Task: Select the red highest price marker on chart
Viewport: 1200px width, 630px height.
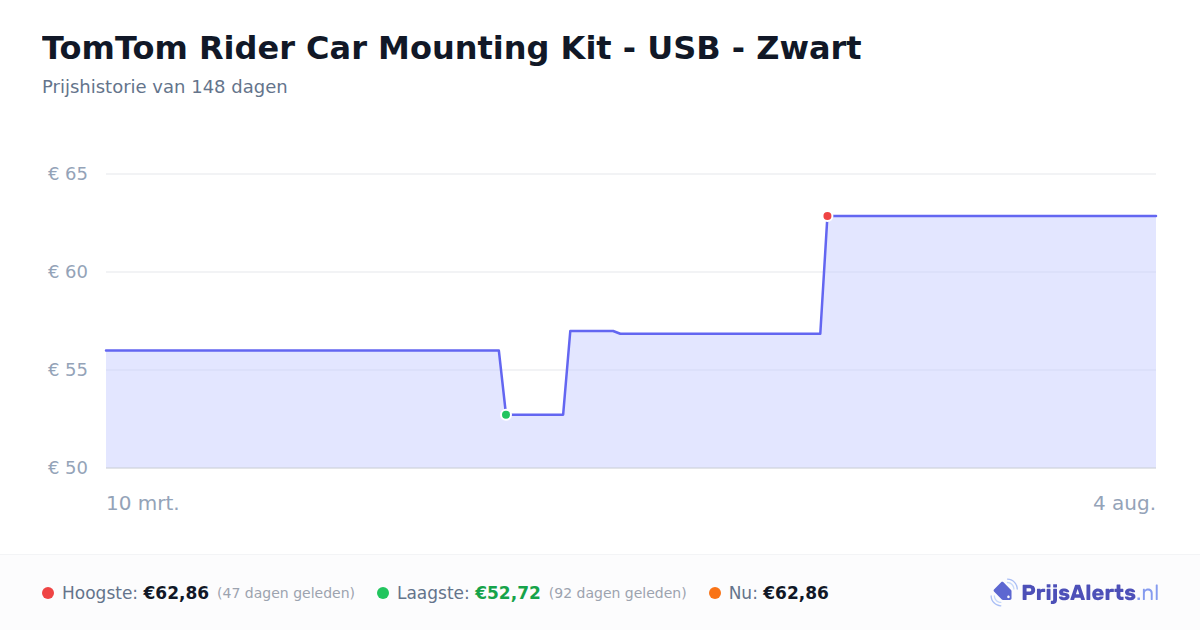Action: [827, 216]
